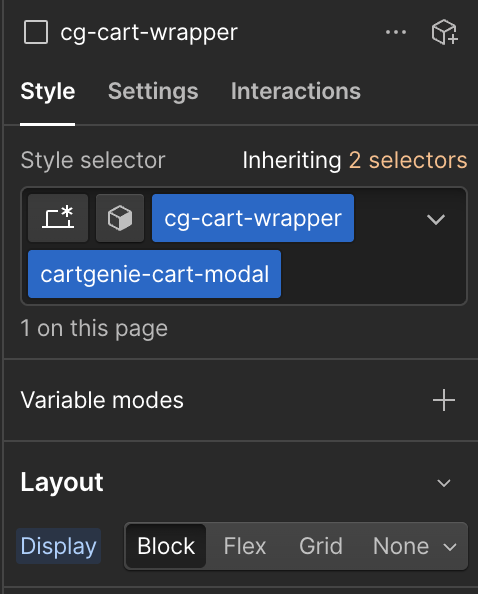Click the div block square icon beside cg-cart-wrapper
The image size is (478, 594).
click(36, 32)
